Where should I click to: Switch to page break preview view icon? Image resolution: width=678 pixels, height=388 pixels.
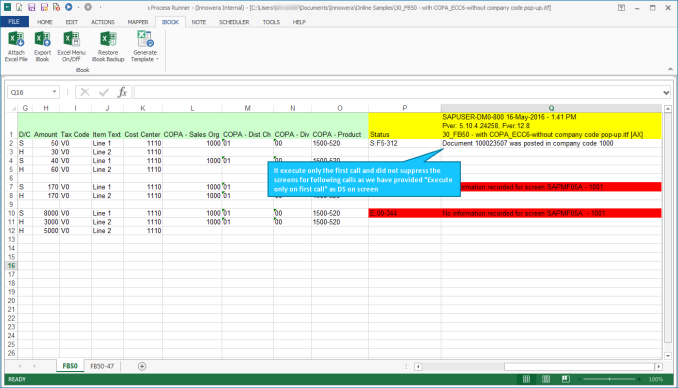[565, 379]
